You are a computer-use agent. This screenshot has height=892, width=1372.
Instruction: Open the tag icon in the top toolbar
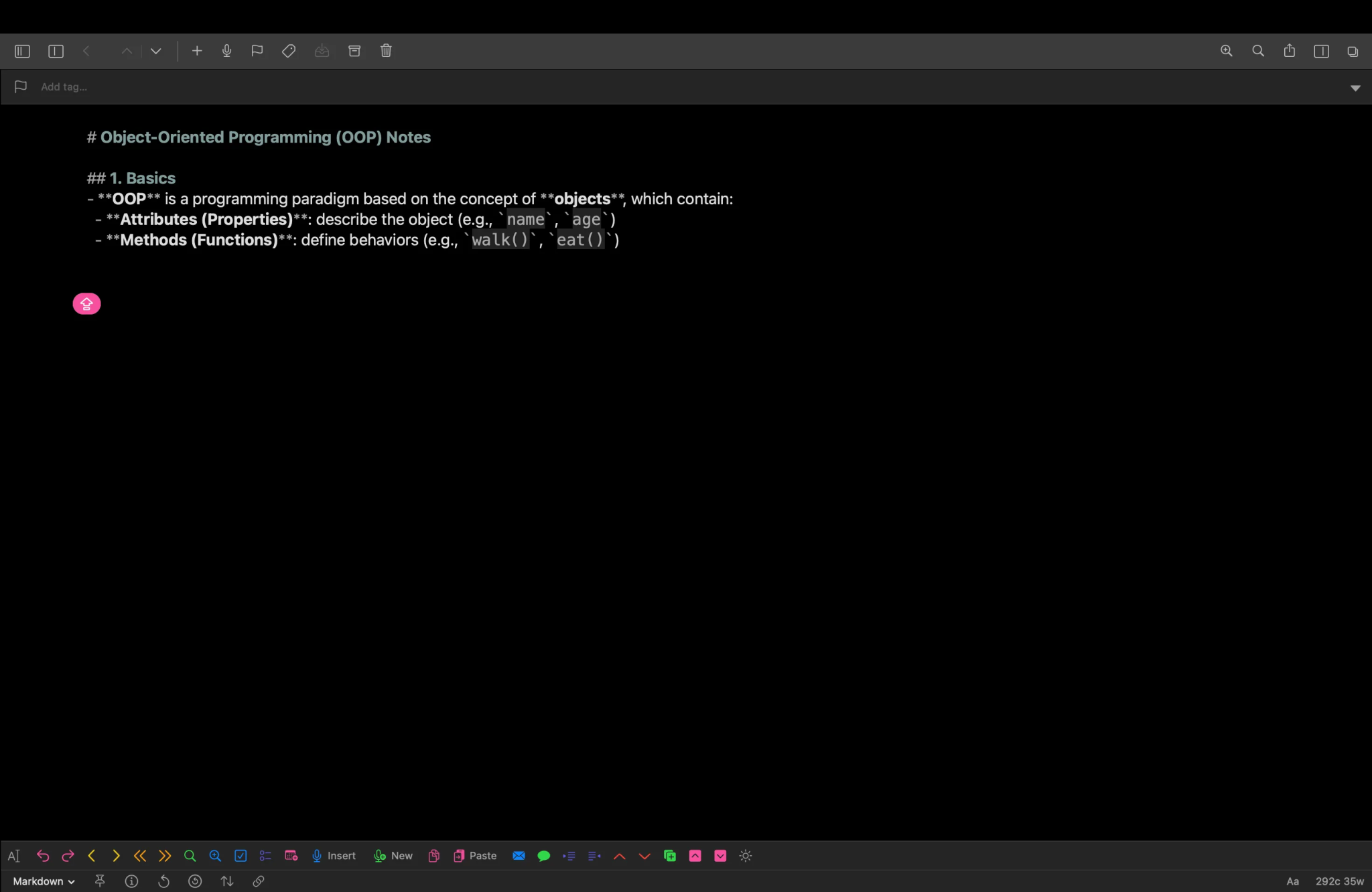pyautogui.click(x=289, y=50)
